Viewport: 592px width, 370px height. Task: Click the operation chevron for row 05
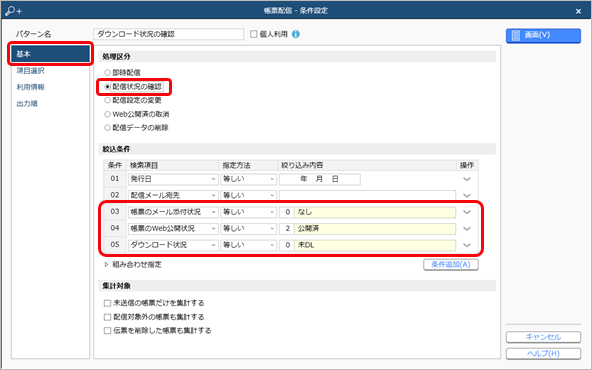point(467,245)
